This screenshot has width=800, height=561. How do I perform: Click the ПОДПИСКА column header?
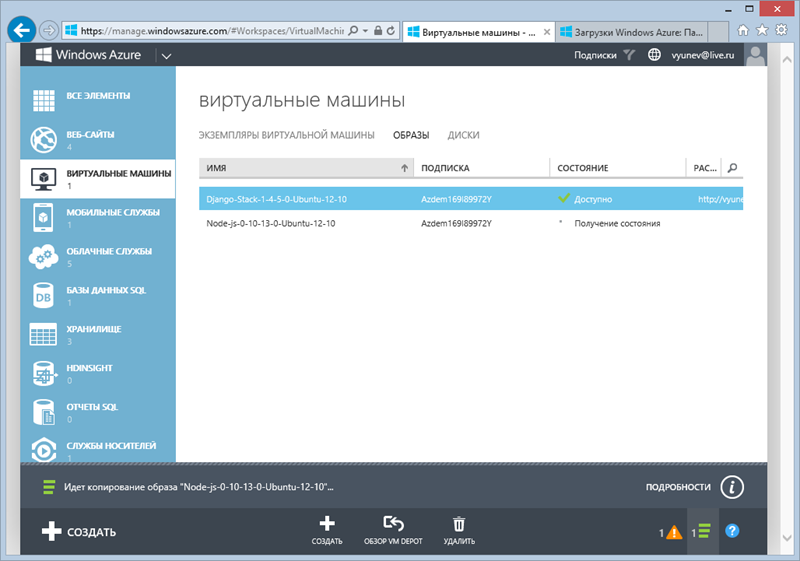tap(482, 168)
